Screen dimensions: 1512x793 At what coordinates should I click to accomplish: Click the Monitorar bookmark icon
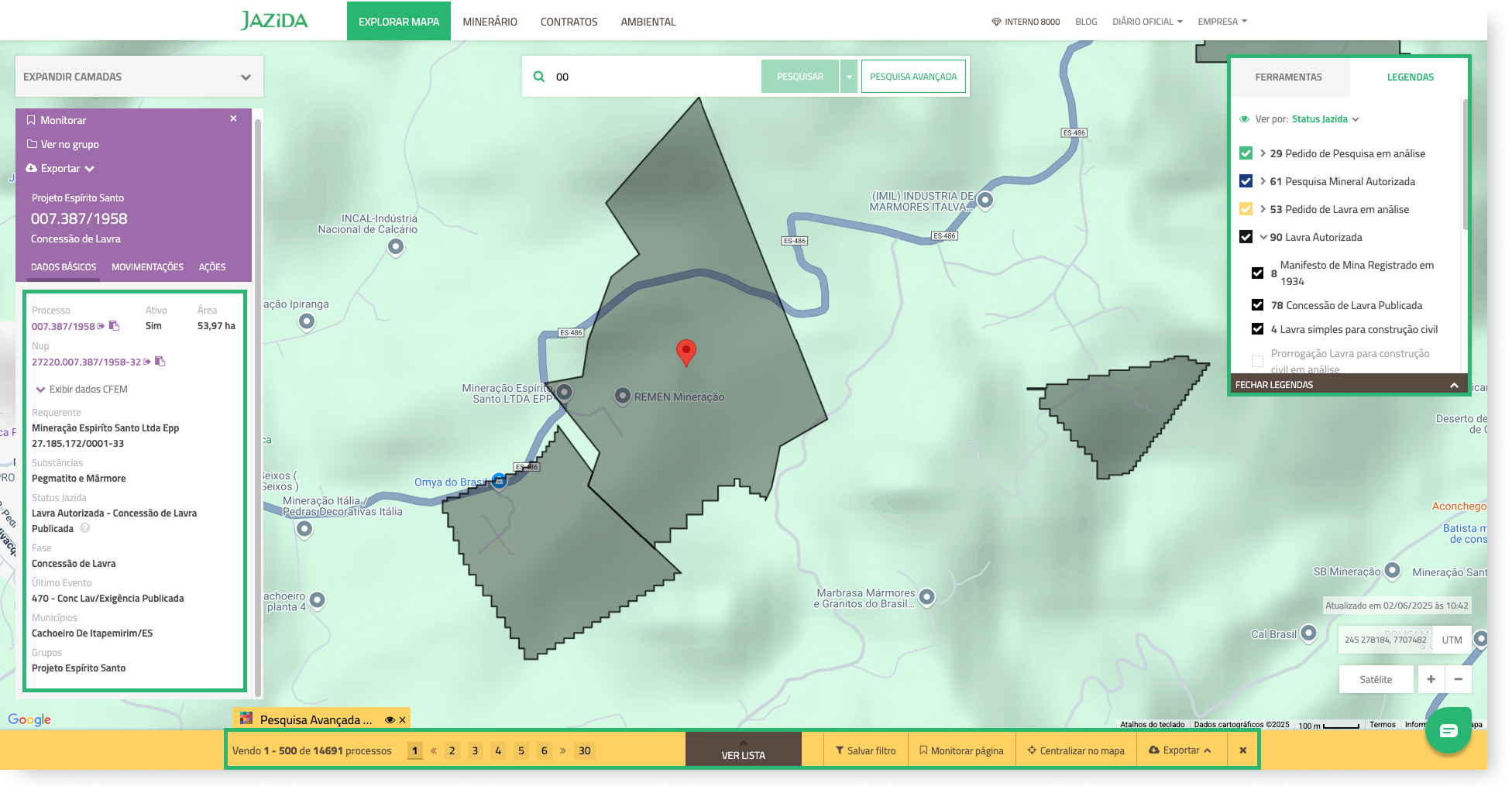[31, 120]
